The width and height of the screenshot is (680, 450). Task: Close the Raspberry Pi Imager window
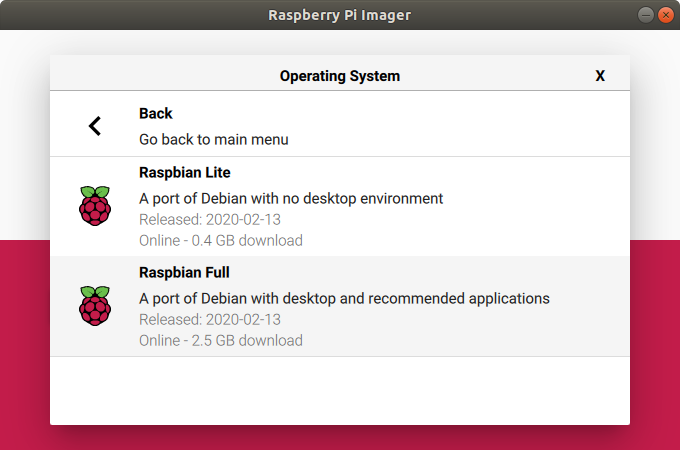click(x=666, y=15)
